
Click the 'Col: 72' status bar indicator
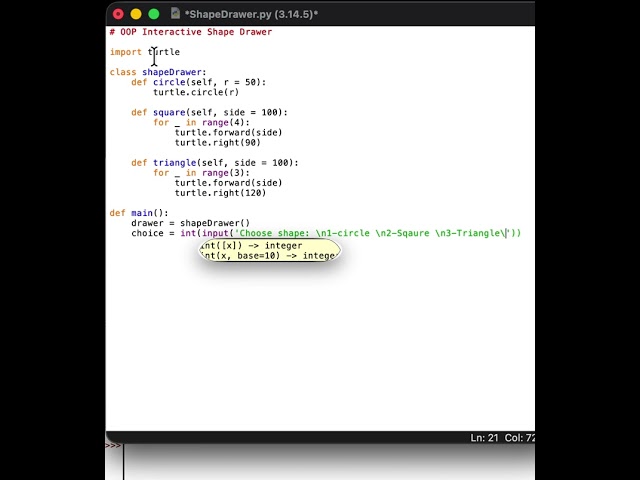click(x=520, y=438)
